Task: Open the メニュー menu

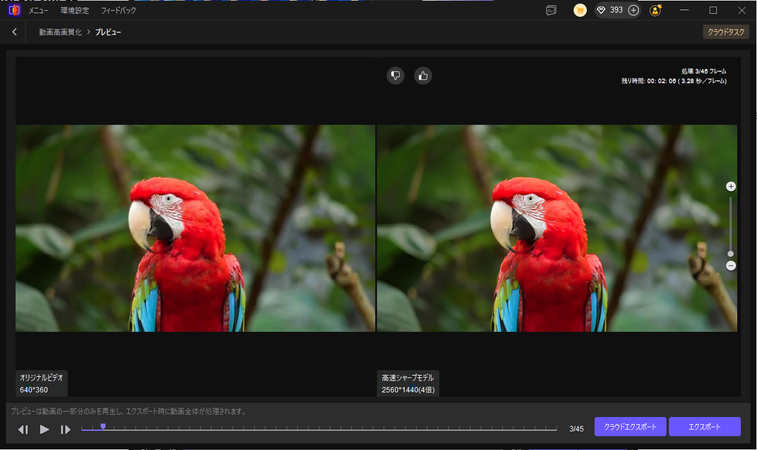Action: tap(39, 10)
